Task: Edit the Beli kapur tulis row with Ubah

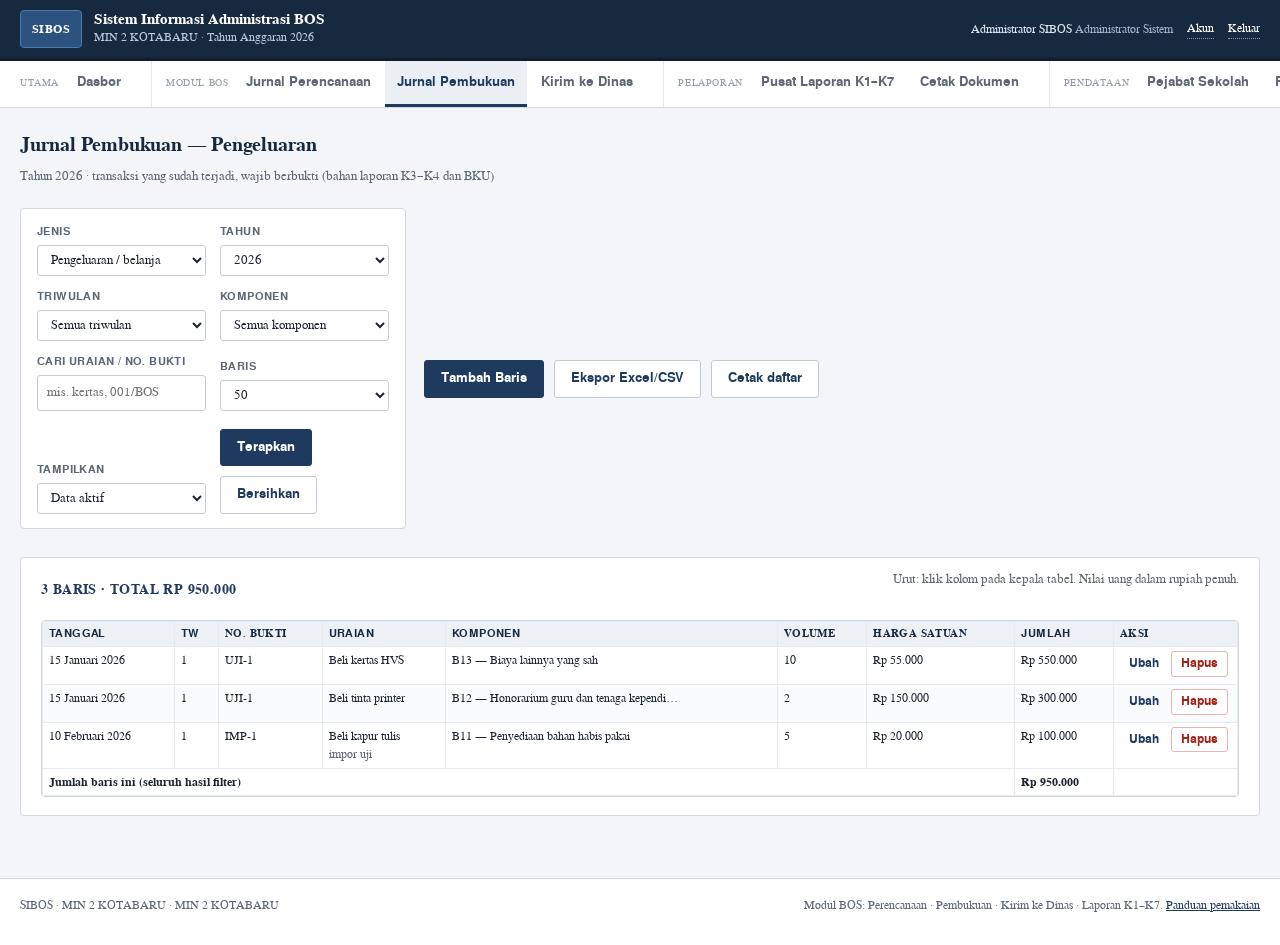Action: point(1144,739)
